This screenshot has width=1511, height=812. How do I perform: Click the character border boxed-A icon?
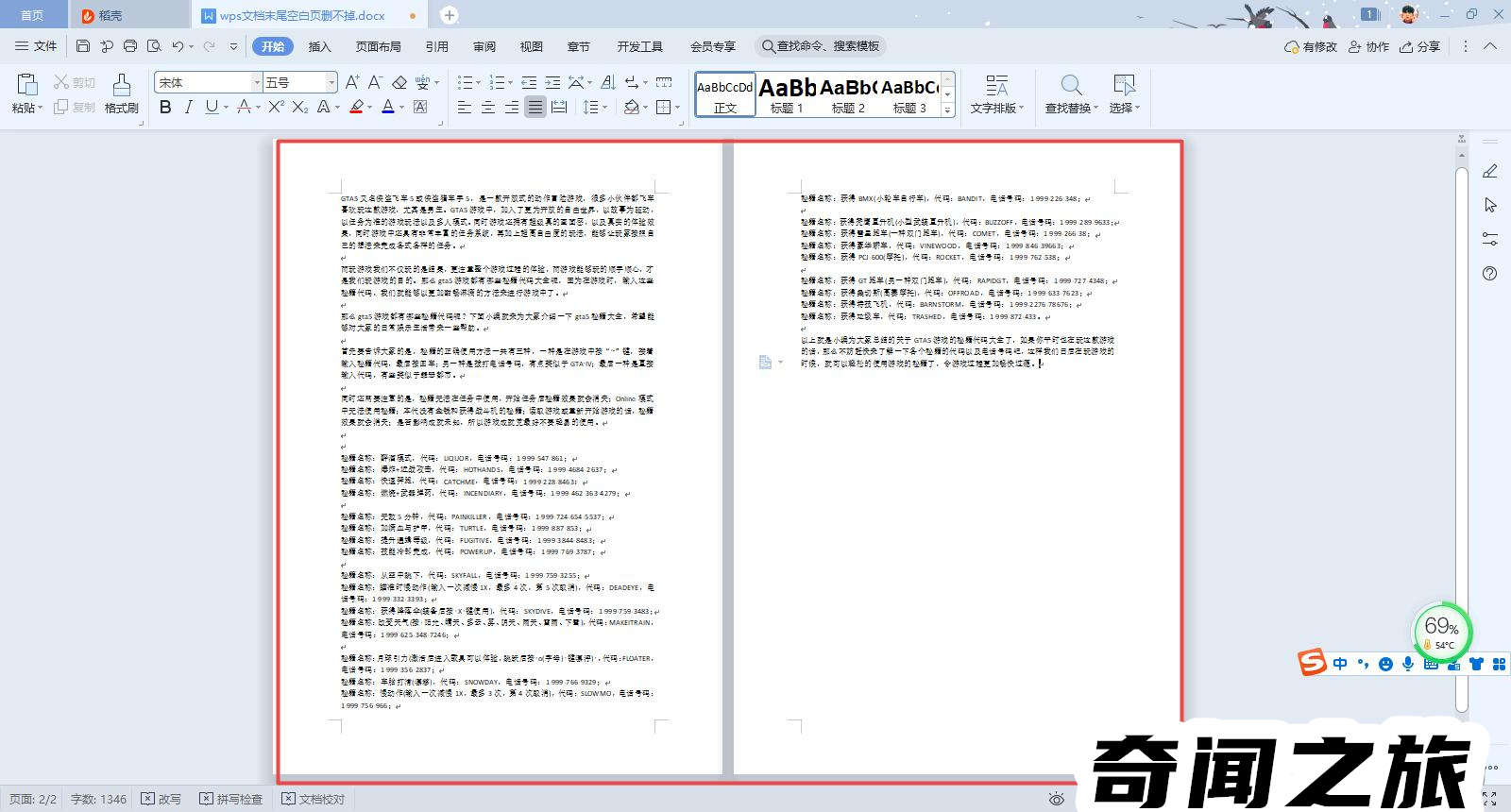(x=420, y=107)
